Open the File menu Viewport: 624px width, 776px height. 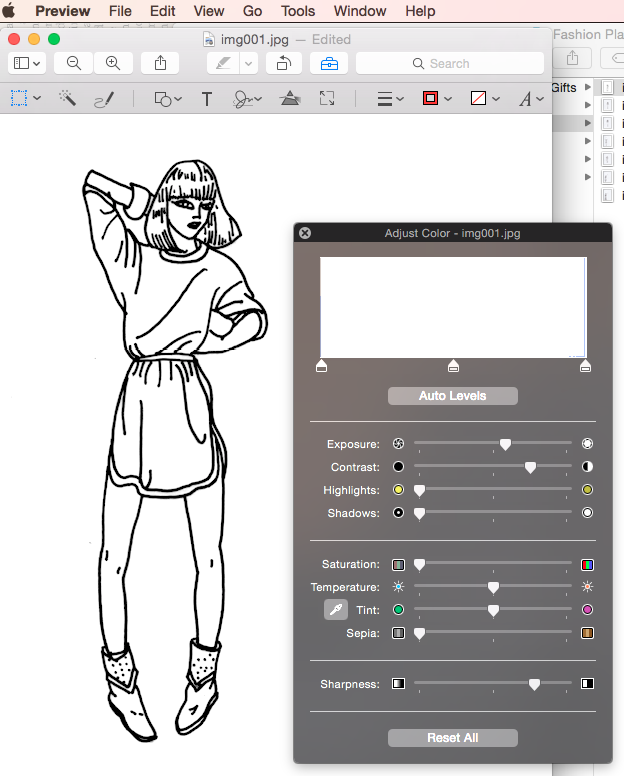pos(120,11)
